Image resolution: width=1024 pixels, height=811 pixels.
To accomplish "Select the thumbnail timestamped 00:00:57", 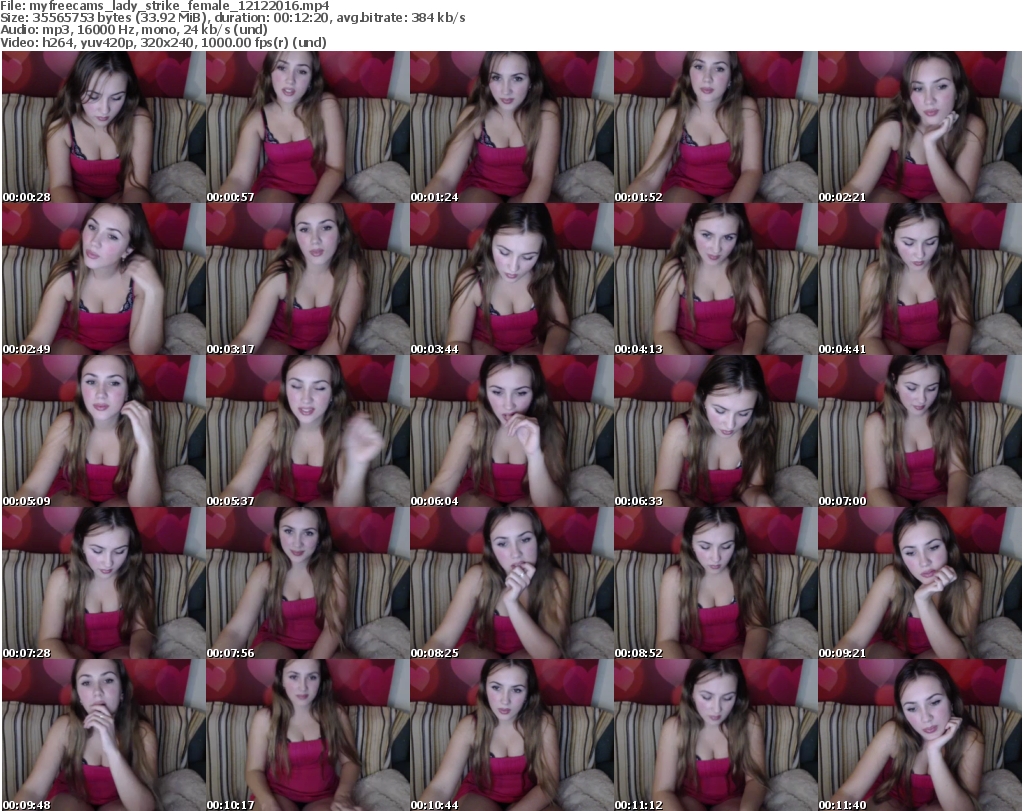I will 308,127.
